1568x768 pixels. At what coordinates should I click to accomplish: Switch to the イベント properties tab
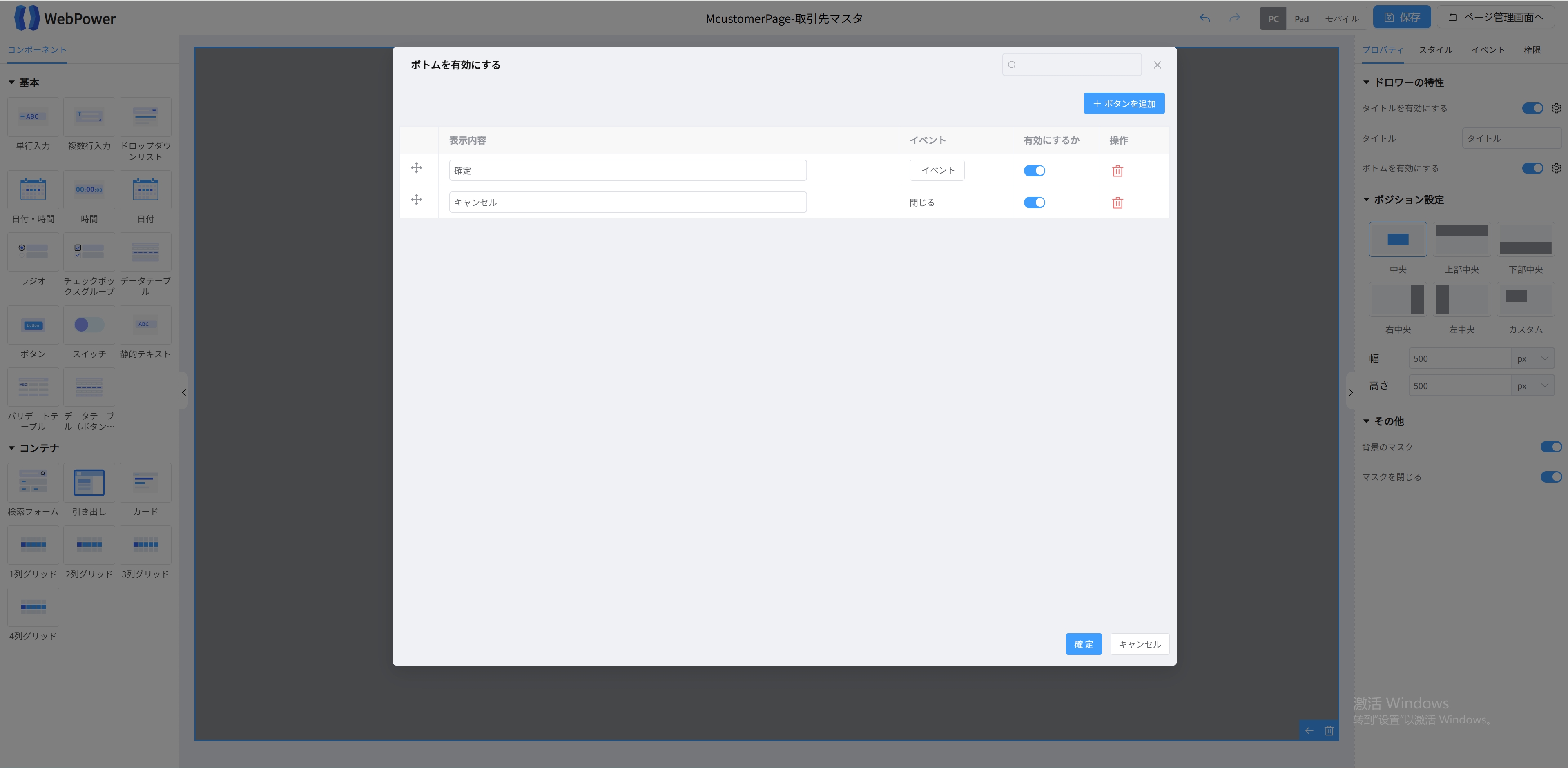pos(1488,50)
